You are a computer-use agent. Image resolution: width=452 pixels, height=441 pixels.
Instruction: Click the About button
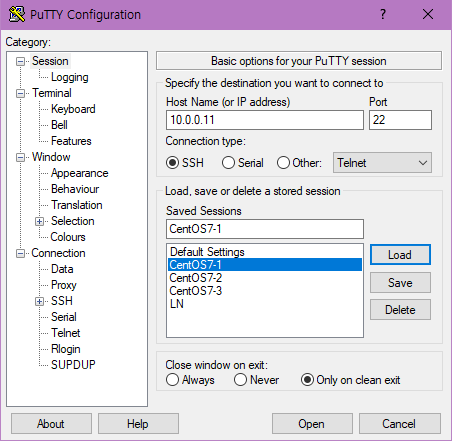51,424
